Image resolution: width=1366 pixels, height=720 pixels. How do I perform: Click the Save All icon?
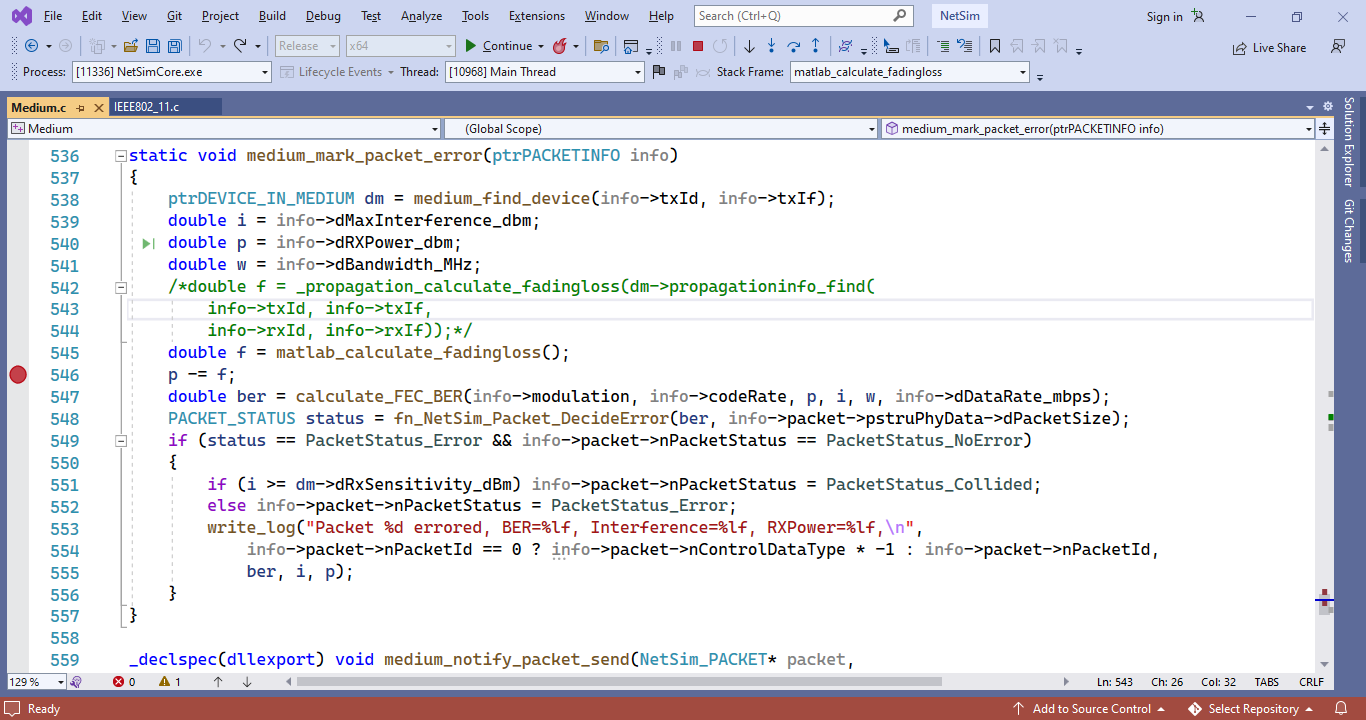(175, 46)
